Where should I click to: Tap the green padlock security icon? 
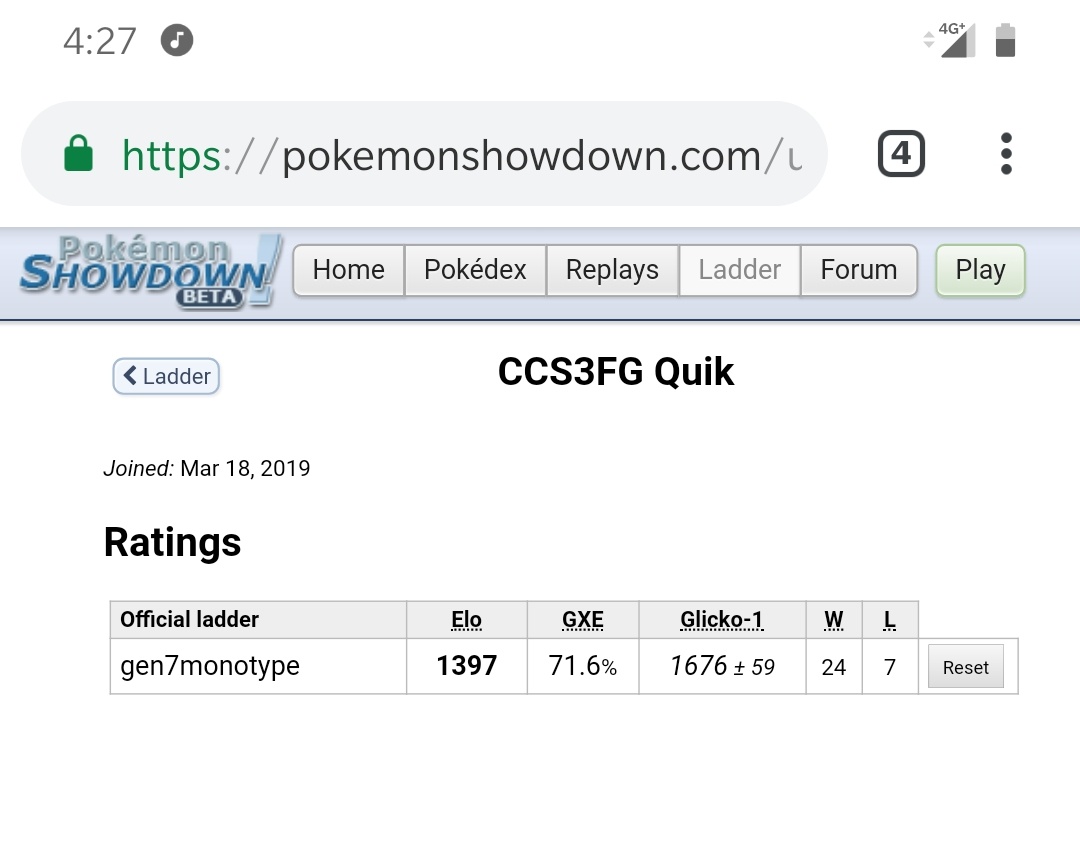(x=79, y=153)
